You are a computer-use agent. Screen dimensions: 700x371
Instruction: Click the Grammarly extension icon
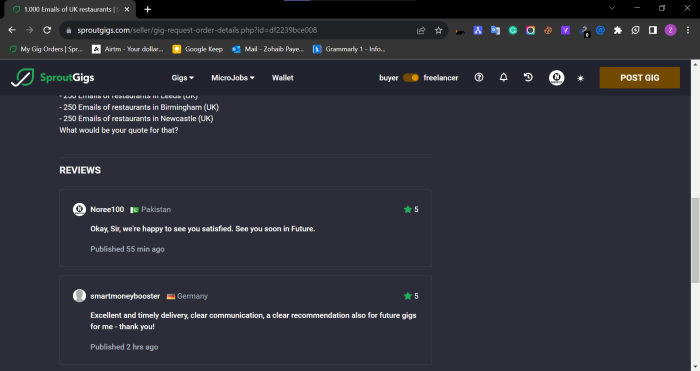[513, 30]
